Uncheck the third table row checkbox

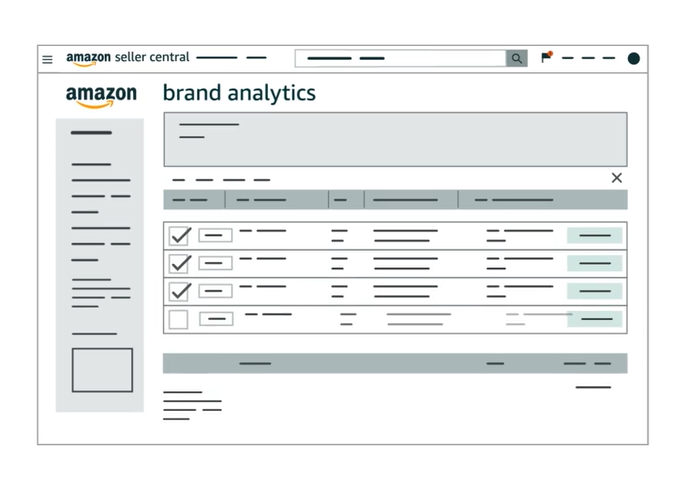coord(180,291)
